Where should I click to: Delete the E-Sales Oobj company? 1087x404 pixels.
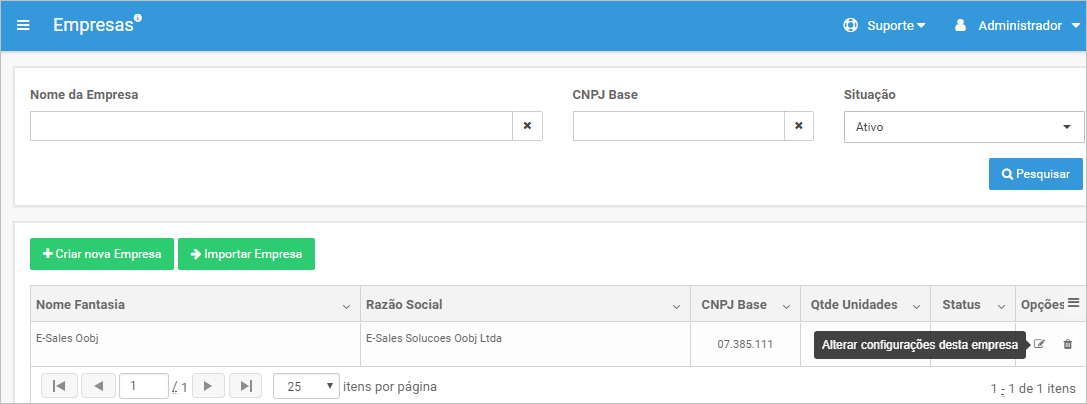pos(1068,344)
